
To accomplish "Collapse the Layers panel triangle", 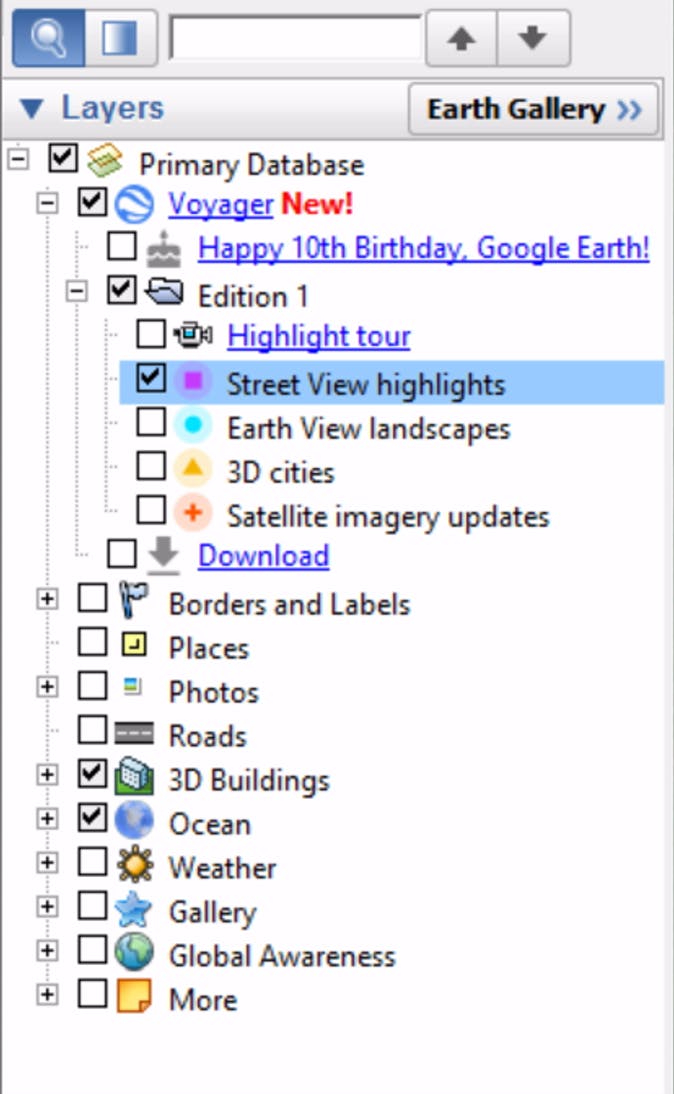I will tap(31, 108).
